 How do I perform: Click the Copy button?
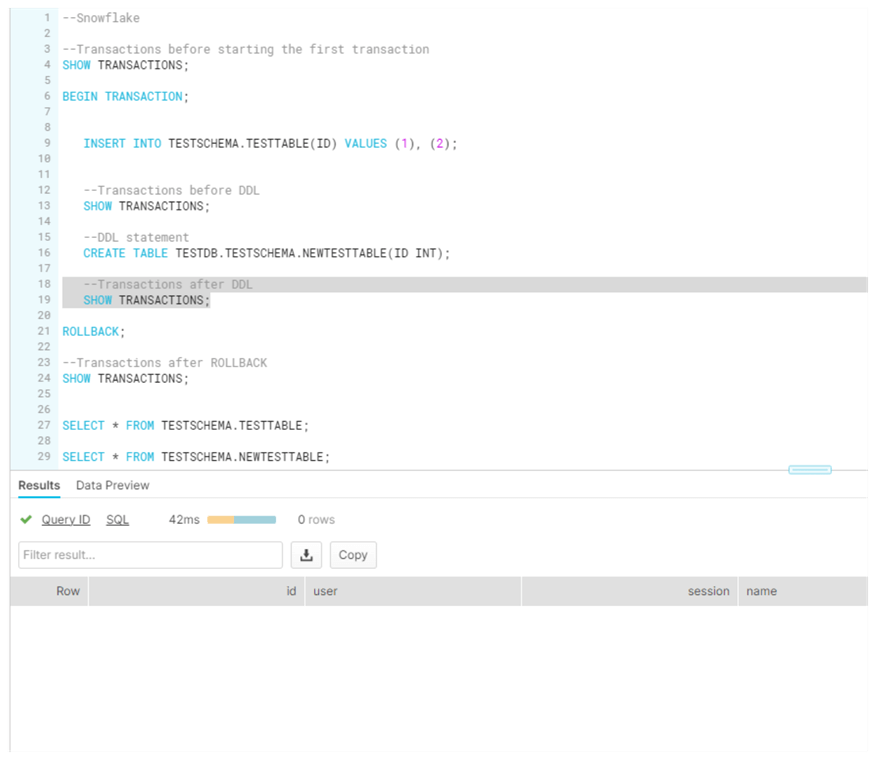click(x=353, y=554)
